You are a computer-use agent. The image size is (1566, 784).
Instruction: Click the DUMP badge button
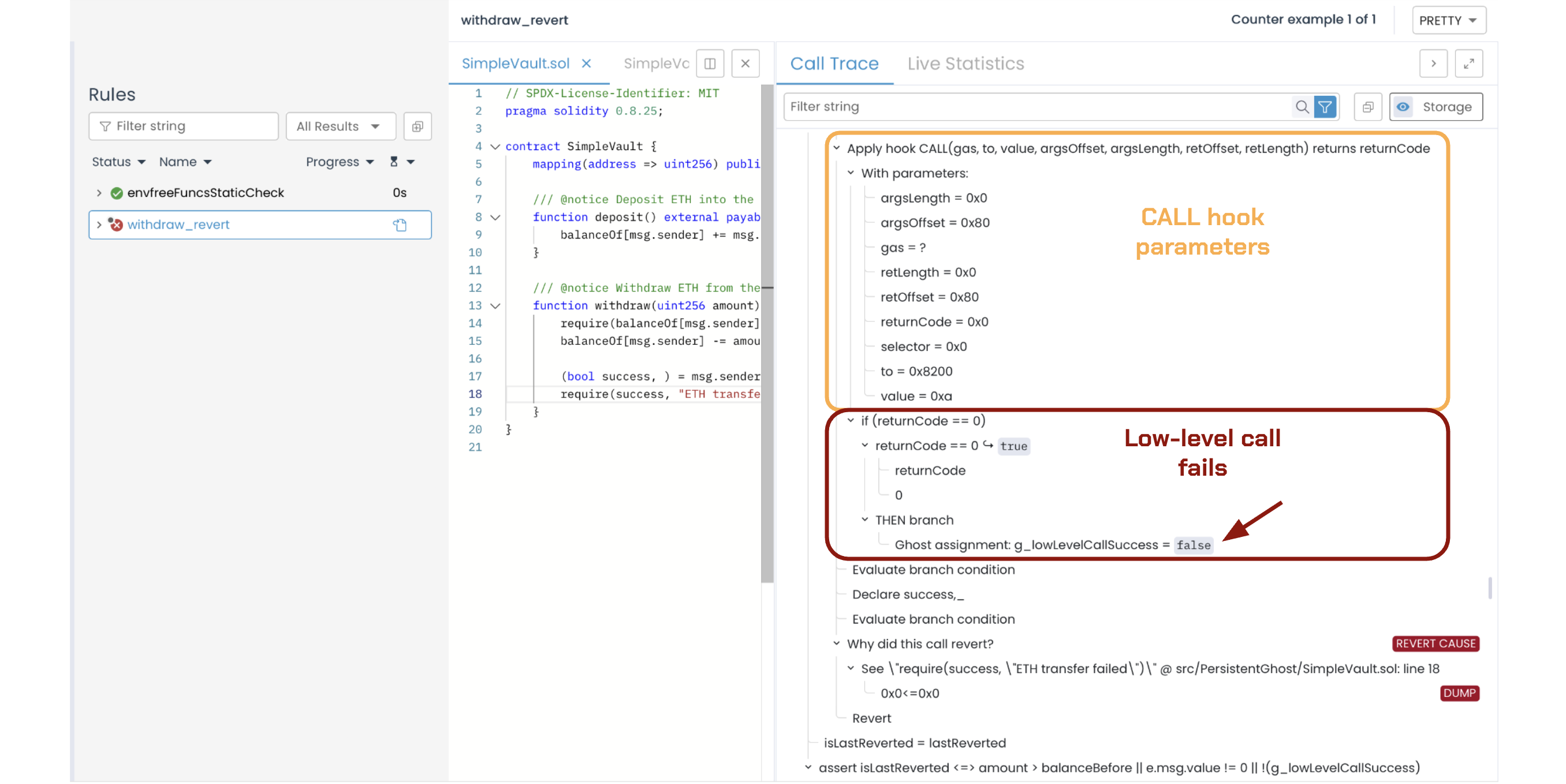pos(1459,693)
